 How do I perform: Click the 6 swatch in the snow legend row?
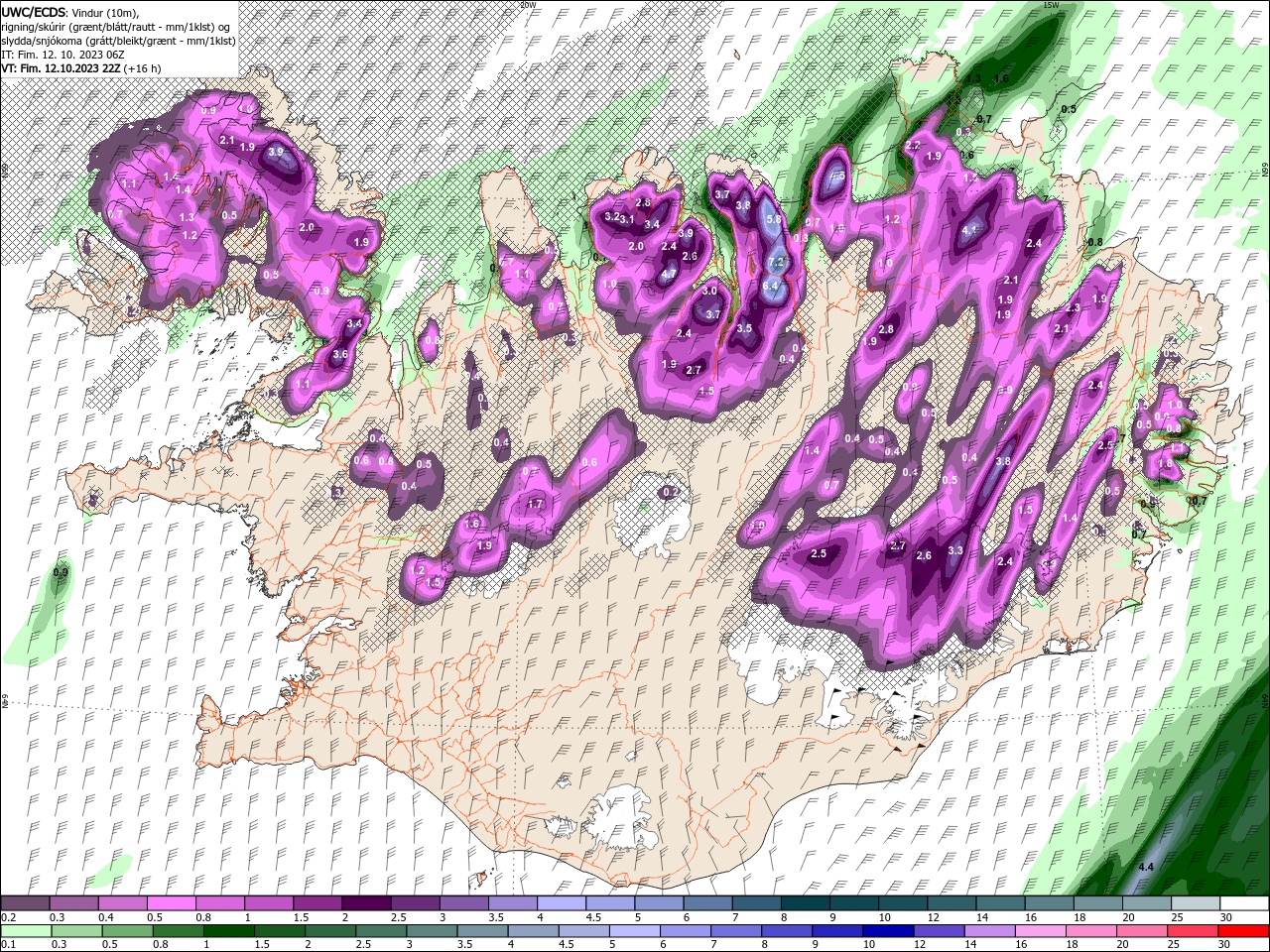pyautogui.click(x=708, y=903)
